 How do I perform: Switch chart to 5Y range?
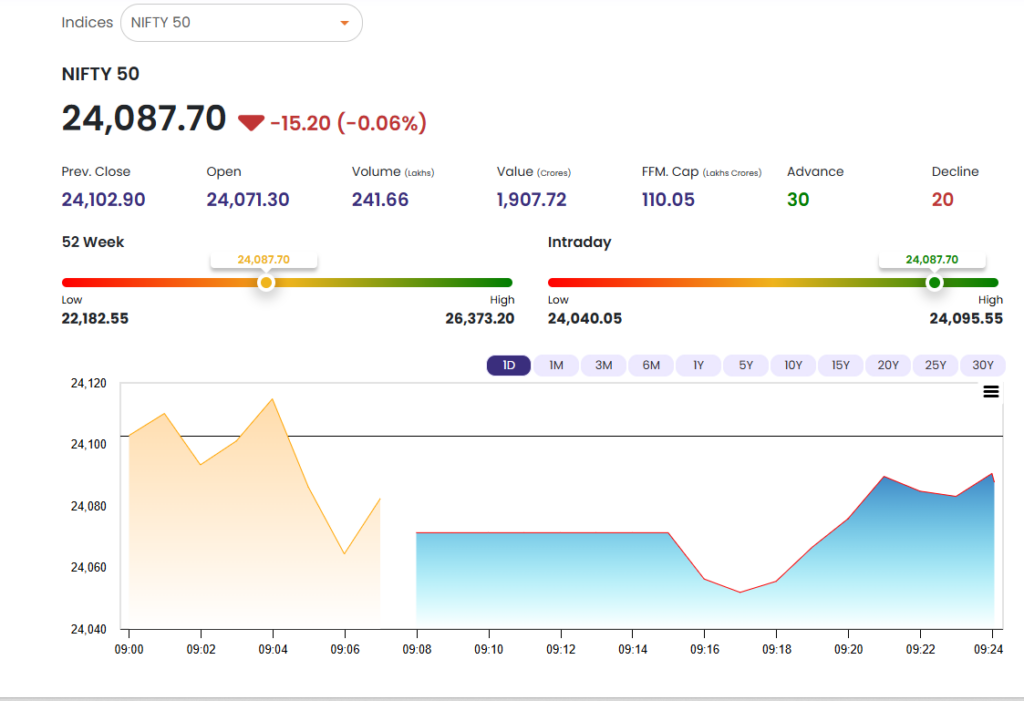[746, 365]
